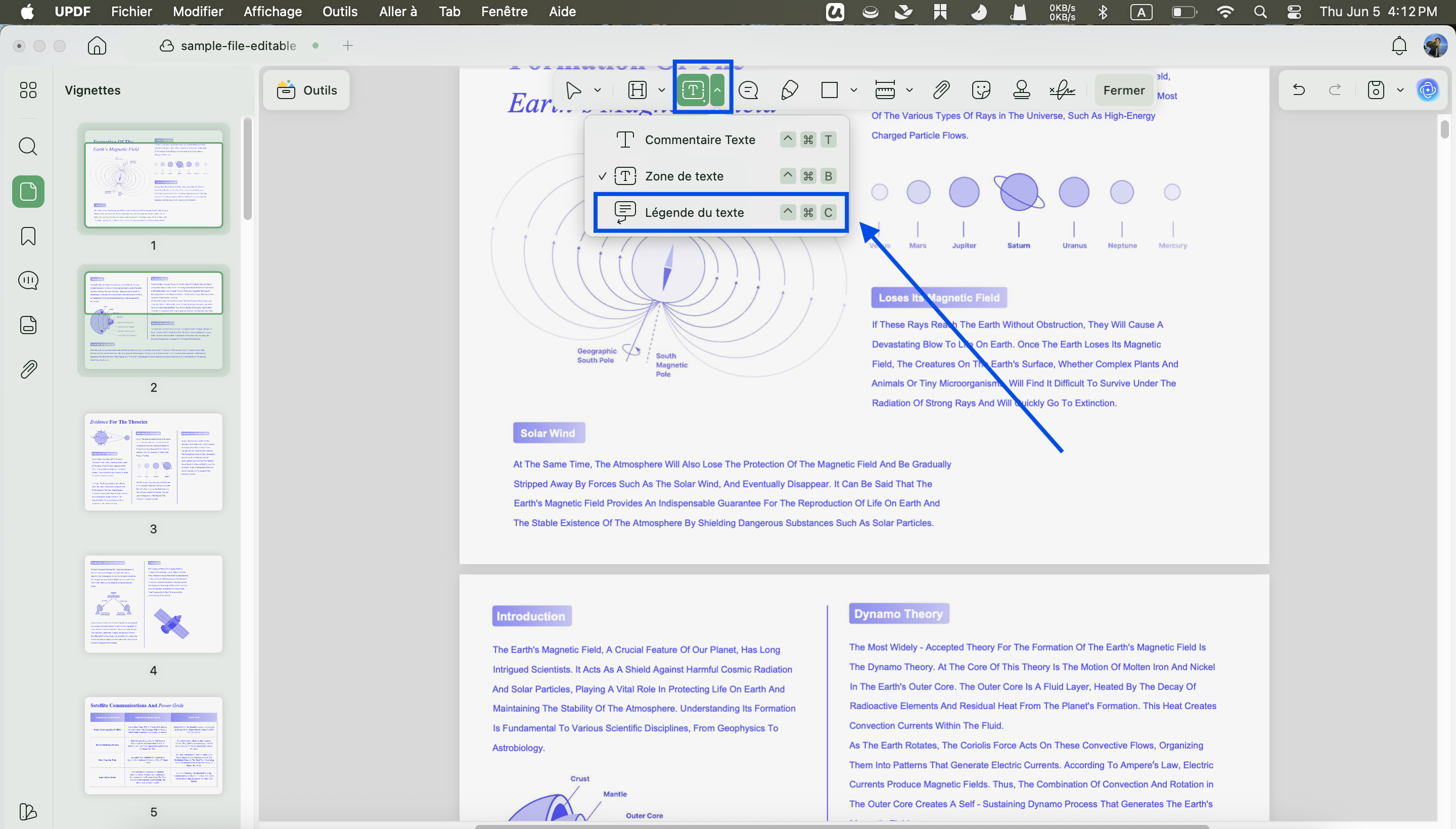
Task: Open page 2 thumbnail
Action: coord(154,320)
